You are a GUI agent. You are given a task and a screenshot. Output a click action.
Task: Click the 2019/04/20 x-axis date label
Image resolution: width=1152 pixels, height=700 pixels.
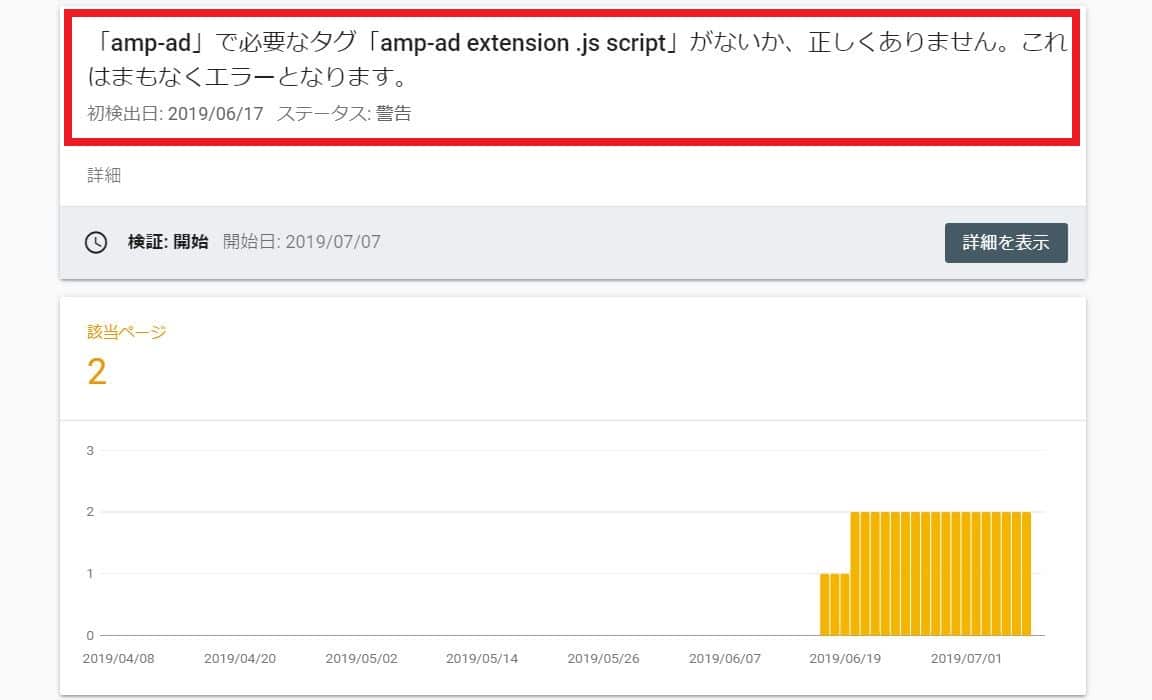(x=238, y=659)
